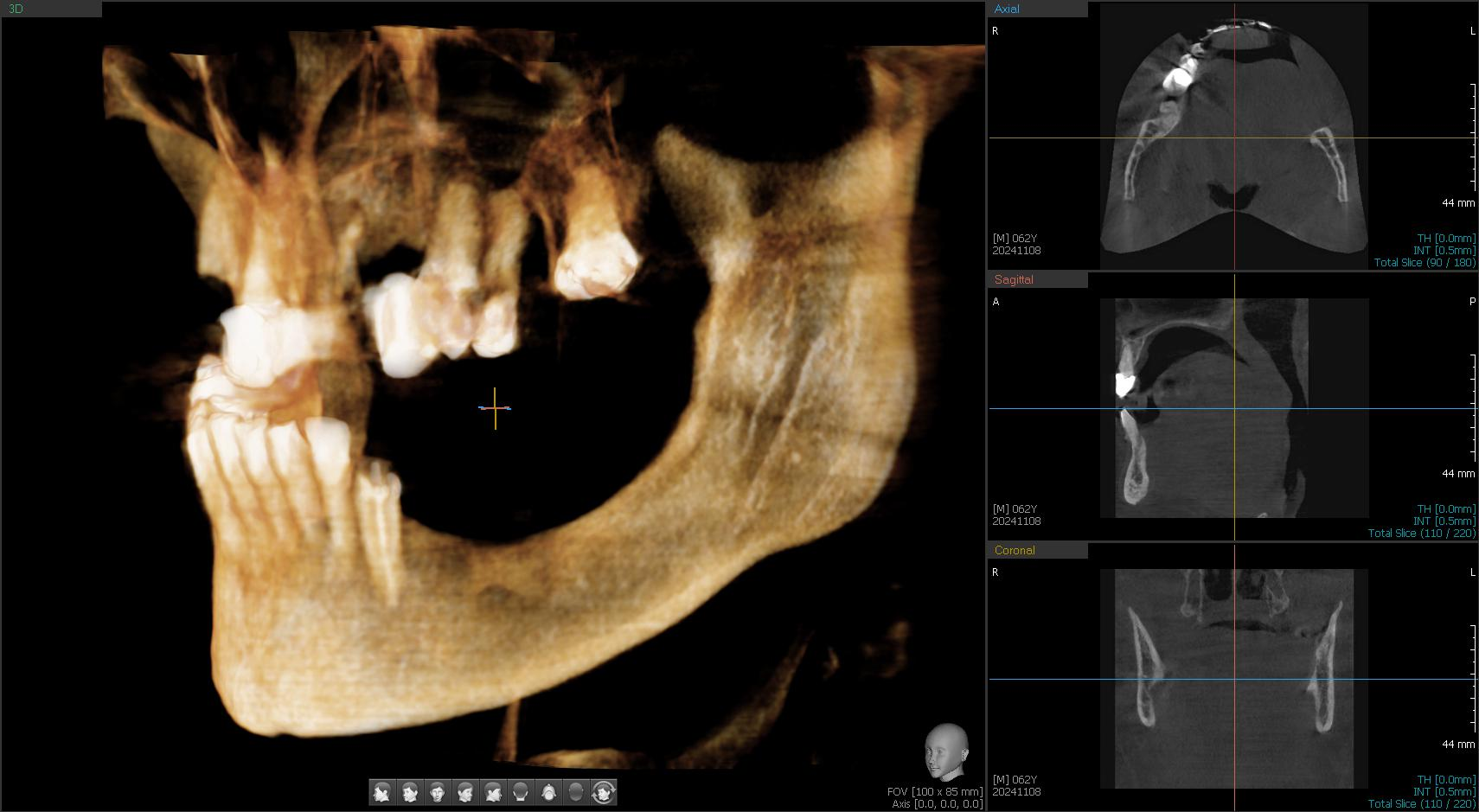The image size is (1479, 812).
Task: Click the 3D head orientation model
Action: click(x=945, y=752)
